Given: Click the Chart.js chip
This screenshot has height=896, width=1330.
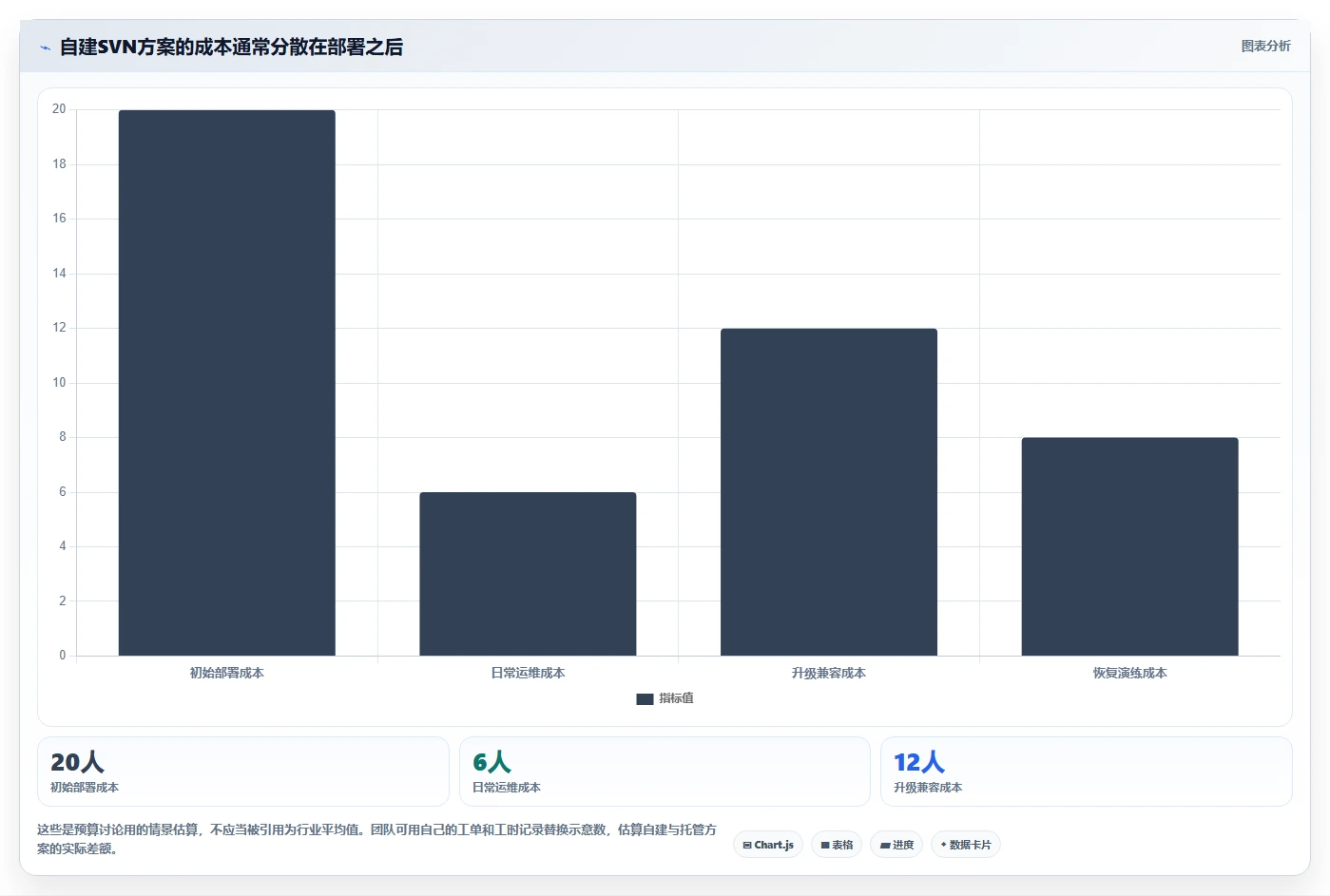Looking at the screenshot, I should coord(768,845).
